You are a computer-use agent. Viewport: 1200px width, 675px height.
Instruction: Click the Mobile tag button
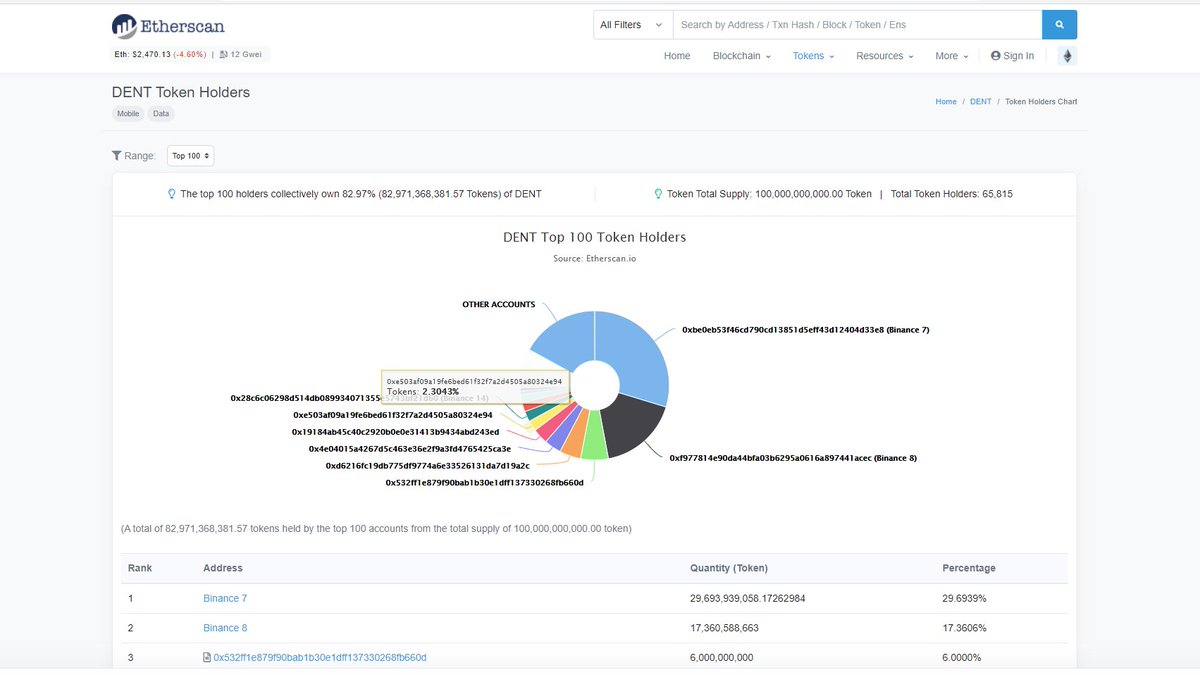coord(128,114)
